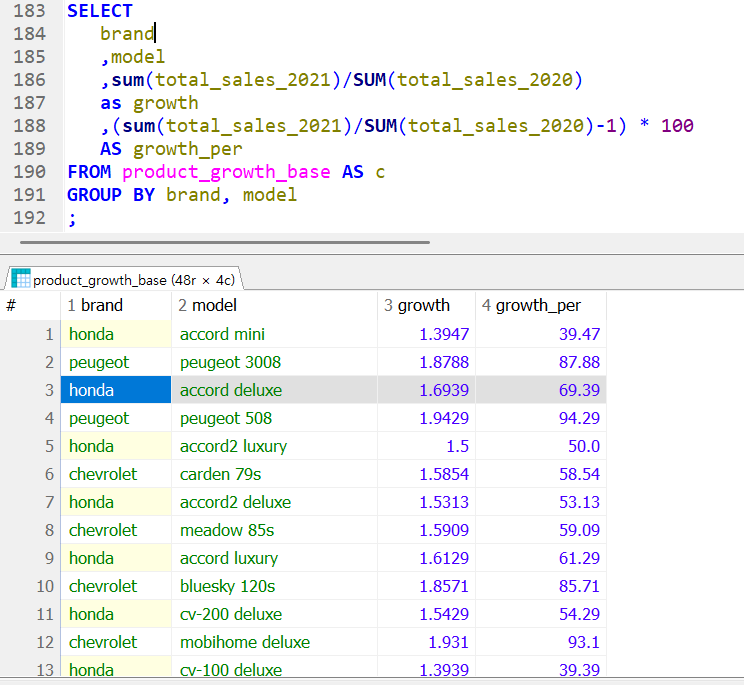The width and height of the screenshot is (744, 685).
Task: Select cell 'accord mini' in row 1
Action: coord(274,334)
